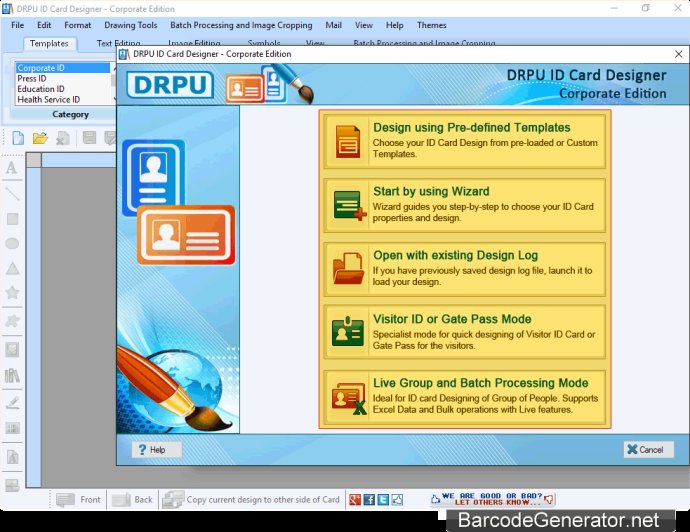Open the Help menu in menu bar
This screenshot has height=532, width=690.
(394, 25)
